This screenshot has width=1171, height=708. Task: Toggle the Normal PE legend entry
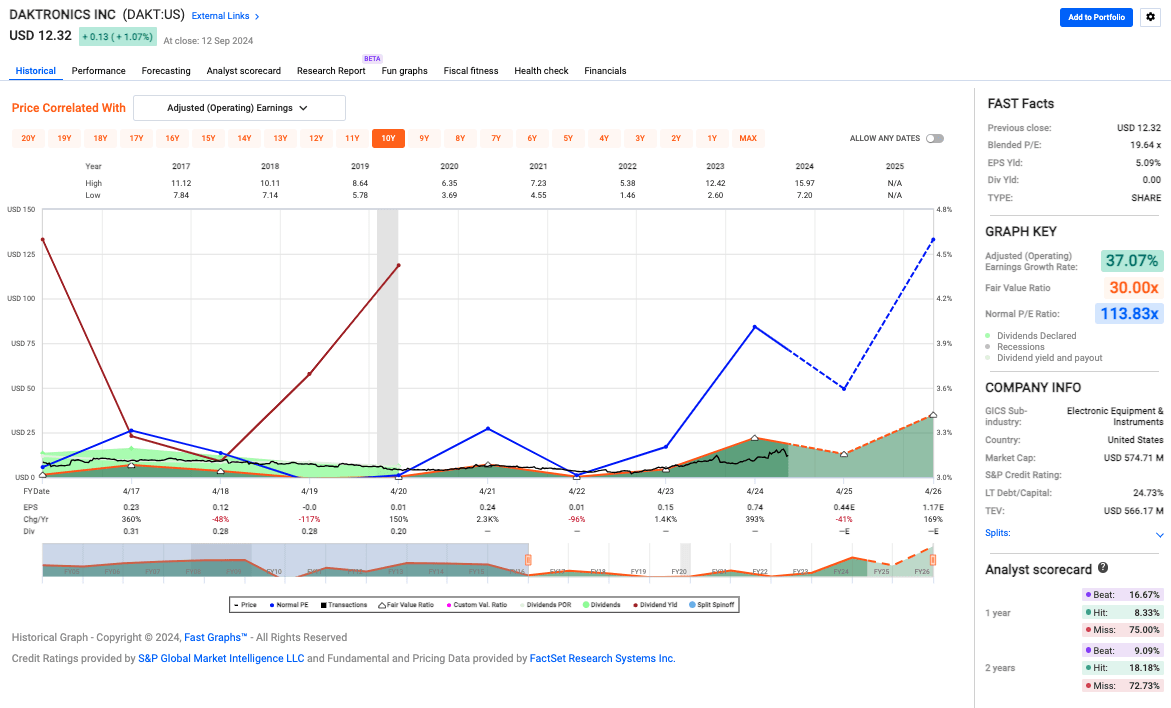(288, 605)
